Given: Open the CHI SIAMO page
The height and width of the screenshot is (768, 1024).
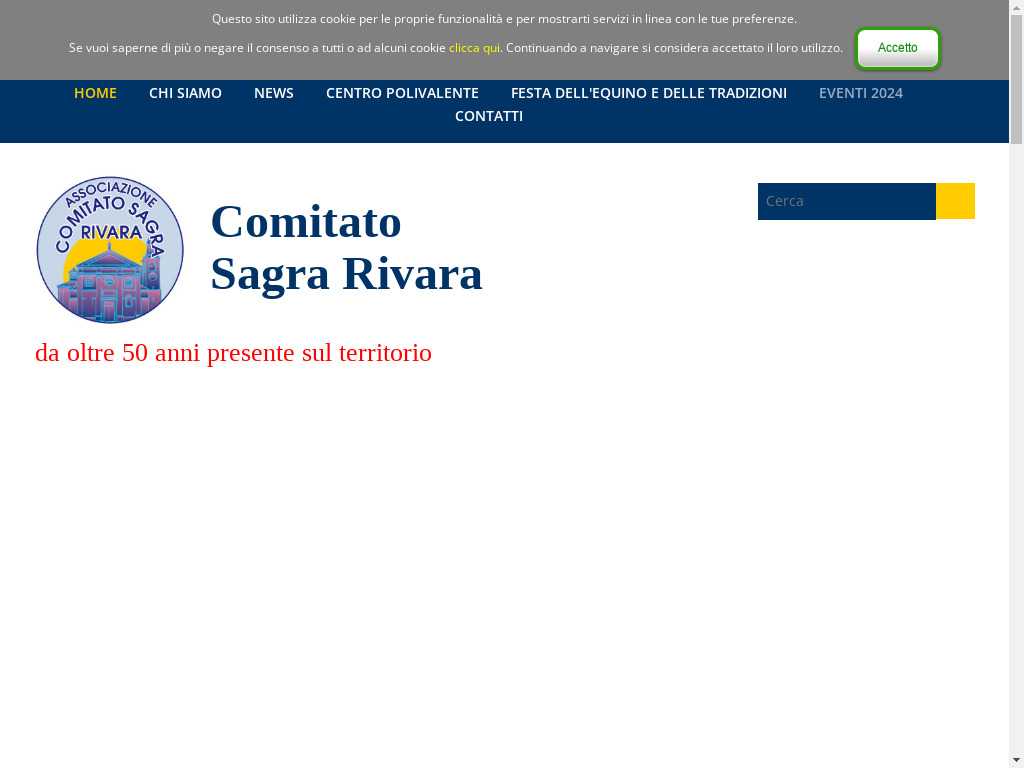Looking at the screenshot, I should (x=185, y=93).
